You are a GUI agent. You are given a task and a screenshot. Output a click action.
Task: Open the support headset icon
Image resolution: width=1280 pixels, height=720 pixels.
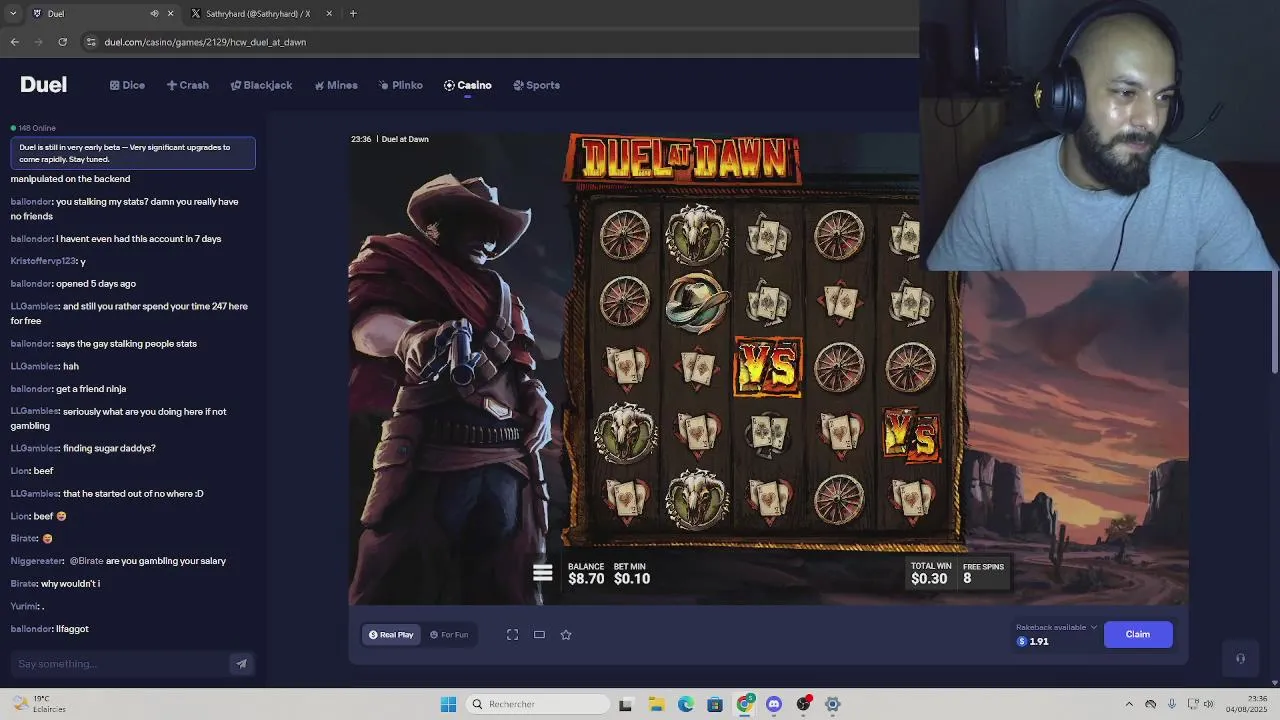[x=1240, y=658]
